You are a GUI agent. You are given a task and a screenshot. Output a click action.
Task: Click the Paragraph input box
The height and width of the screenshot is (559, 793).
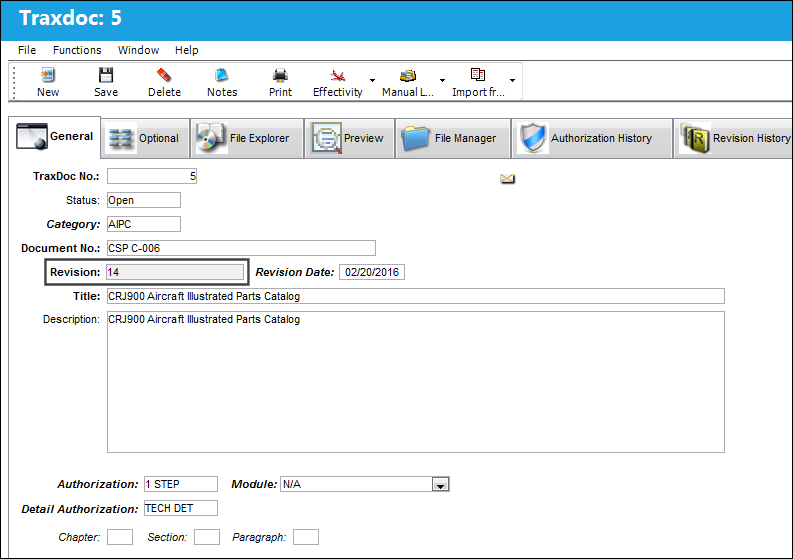click(306, 537)
